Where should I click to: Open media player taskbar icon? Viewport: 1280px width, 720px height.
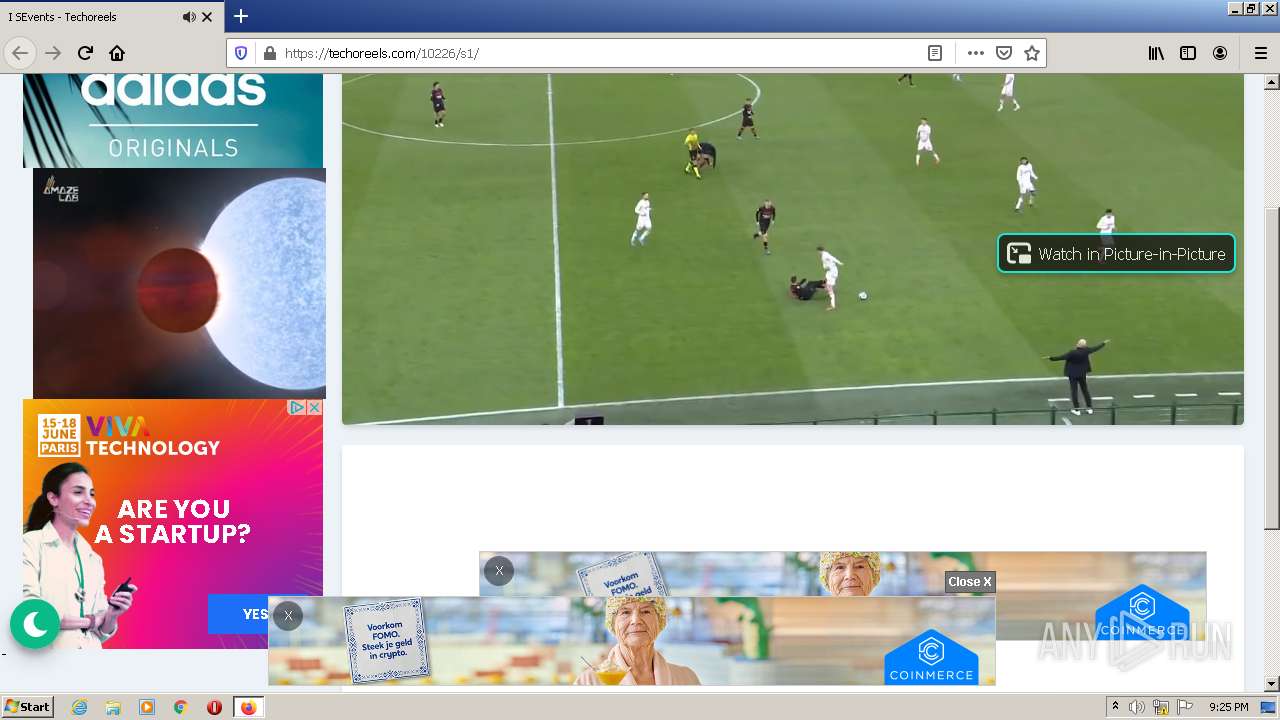[x=147, y=707]
